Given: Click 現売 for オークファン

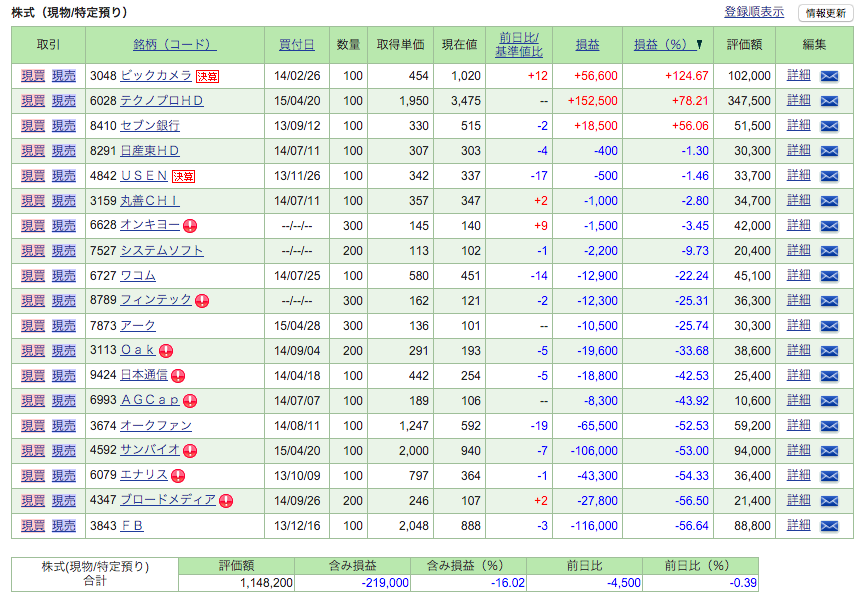Looking at the screenshot, I should tap(64, 426).
